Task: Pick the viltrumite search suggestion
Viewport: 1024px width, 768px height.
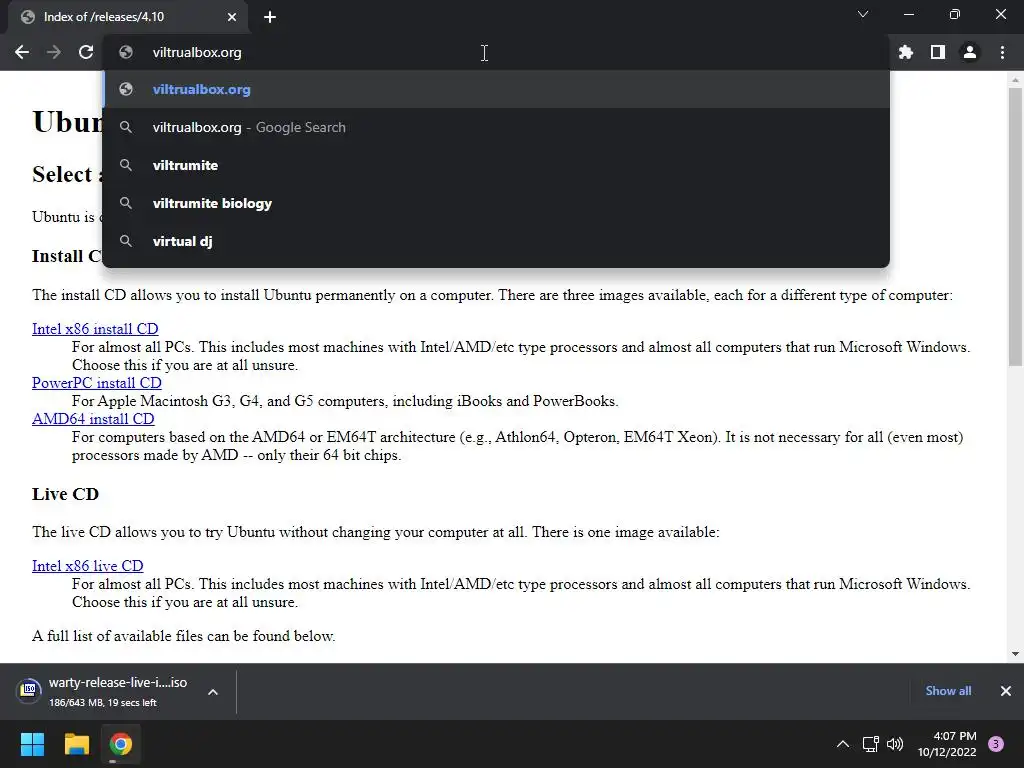Action: [x=496, y=165]
